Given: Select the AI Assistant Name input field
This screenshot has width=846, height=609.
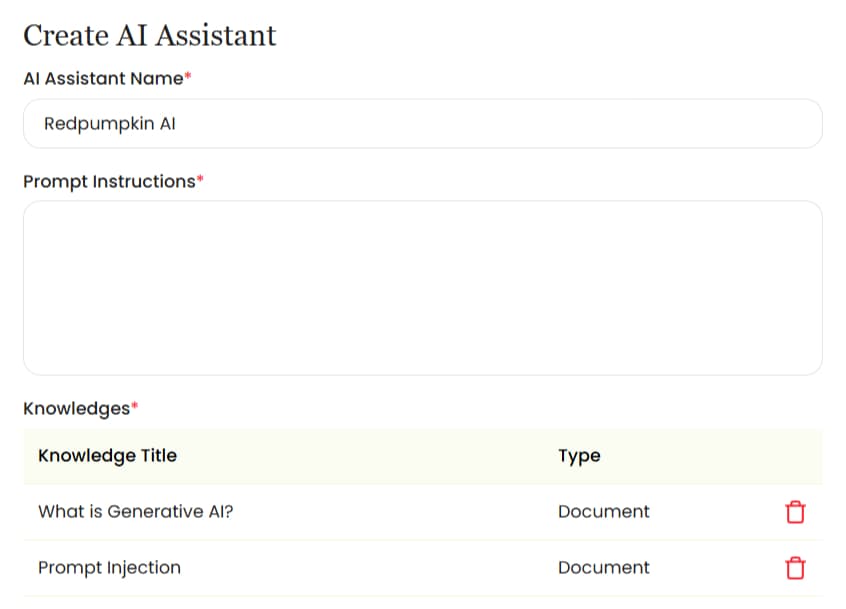Looking at the screenshot, I should (x=422, y=123).
